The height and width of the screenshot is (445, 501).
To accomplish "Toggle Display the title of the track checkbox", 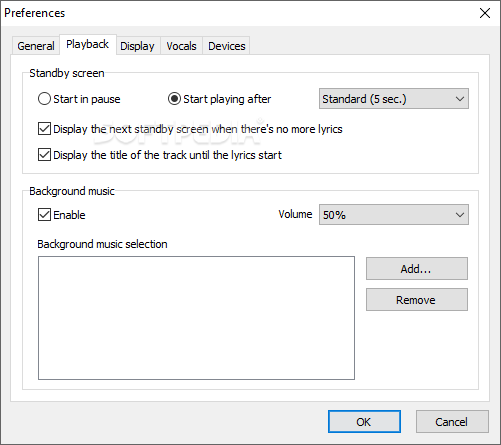I will [45, 155].
